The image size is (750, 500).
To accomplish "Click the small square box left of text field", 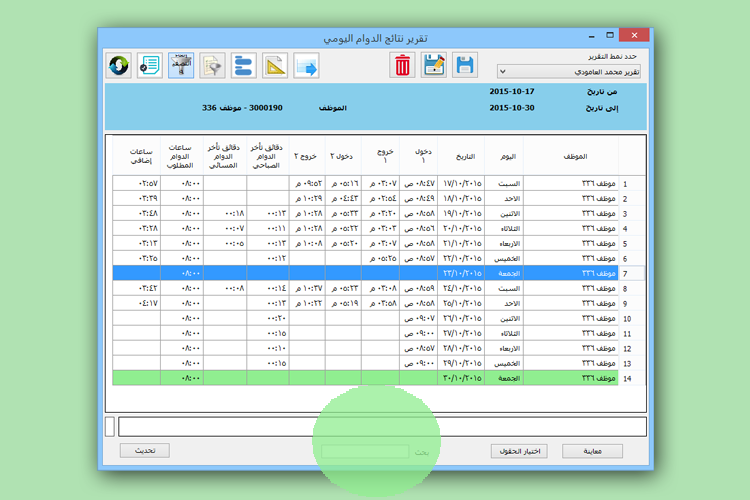I will [110, 426].
